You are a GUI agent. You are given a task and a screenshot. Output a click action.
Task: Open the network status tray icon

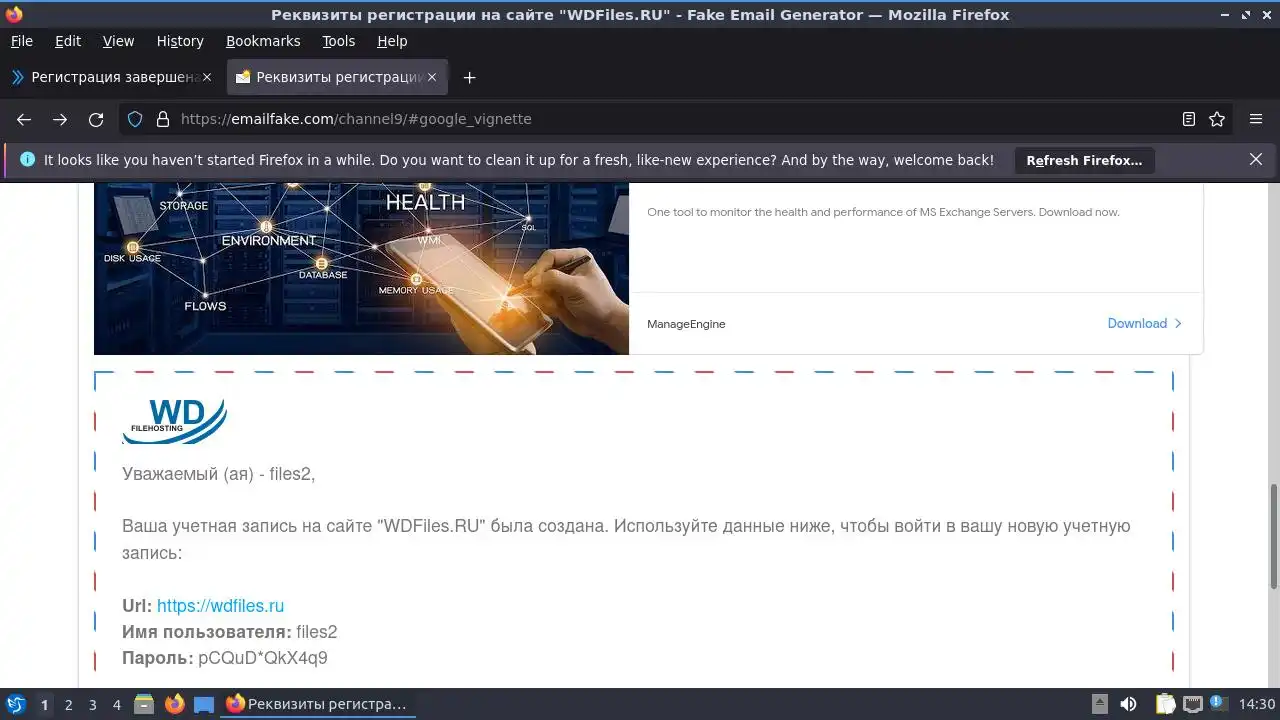point(1192,704)
